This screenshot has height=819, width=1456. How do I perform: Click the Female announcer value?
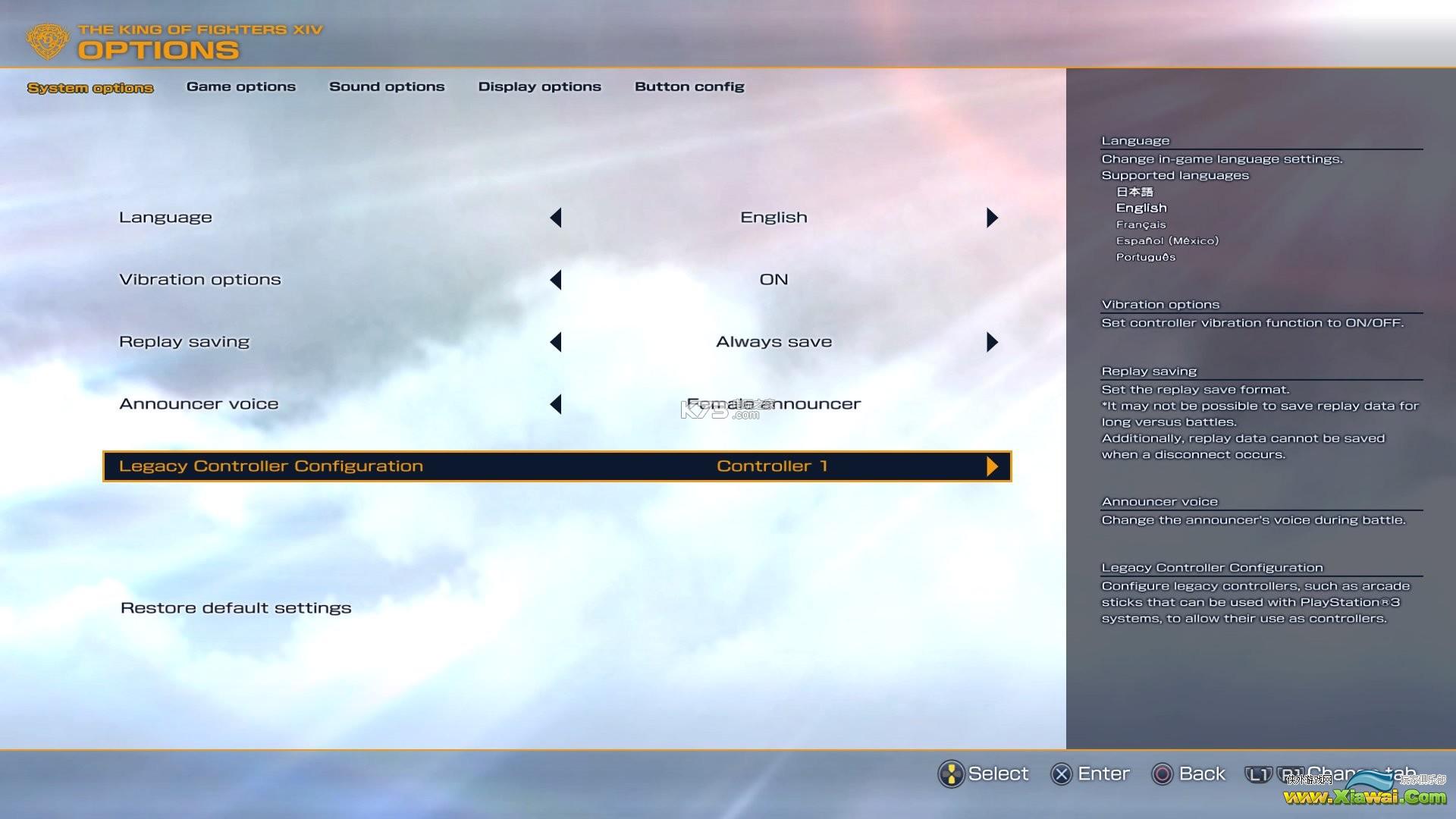[x=773, y=404]
